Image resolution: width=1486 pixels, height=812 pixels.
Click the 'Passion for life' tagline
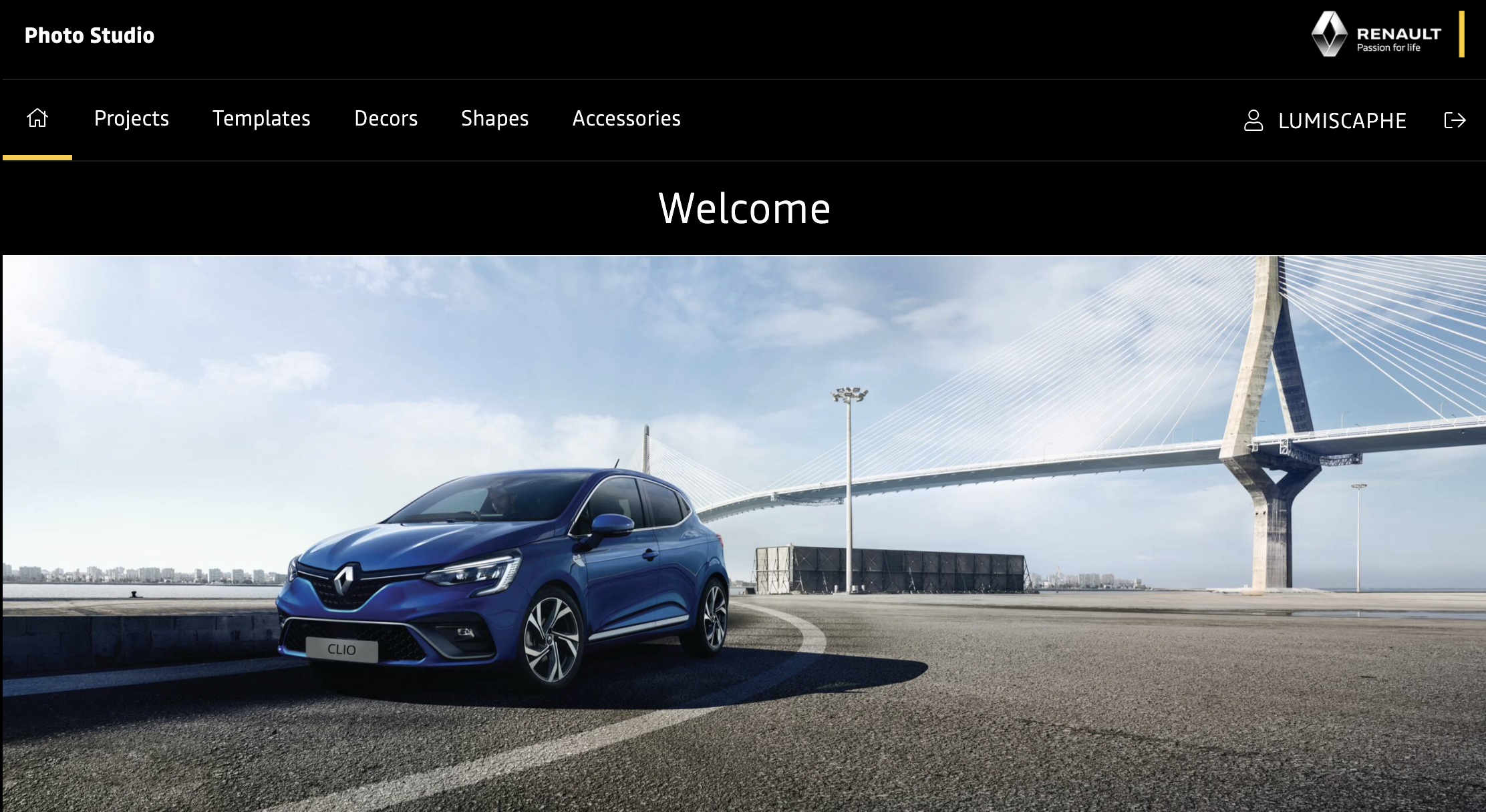1388,48
